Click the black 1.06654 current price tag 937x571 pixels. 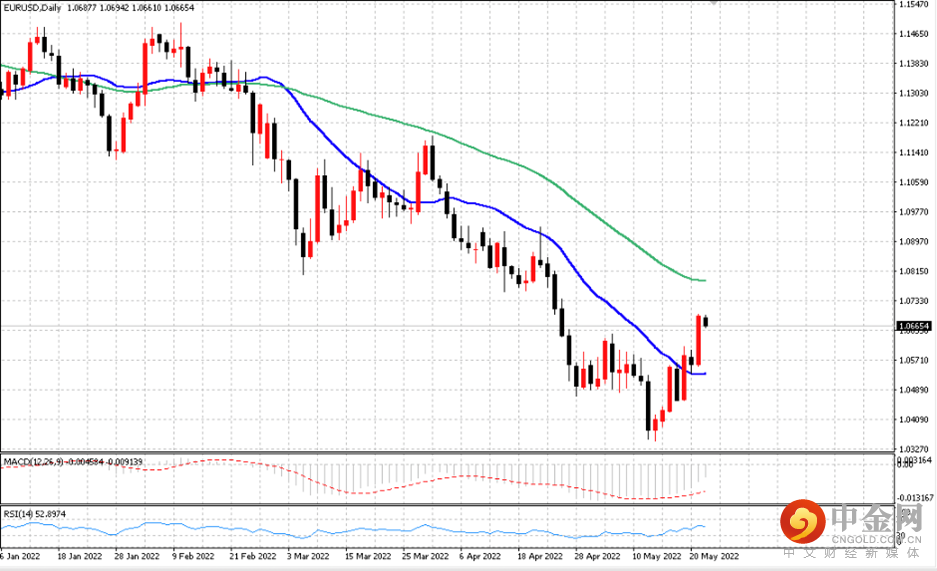pyautogui.click(x=914, y=326)
